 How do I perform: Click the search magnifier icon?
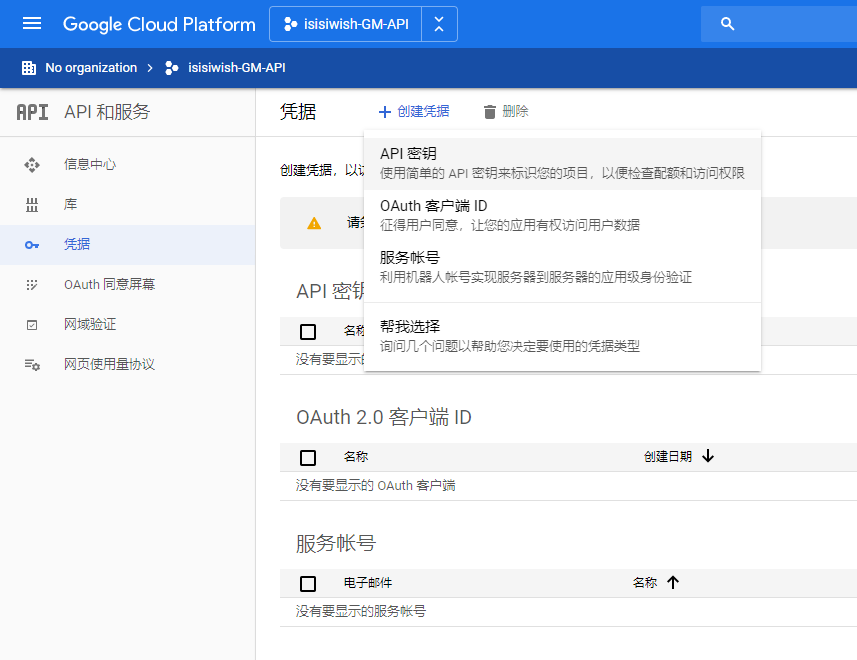click(x=726, y=24)
